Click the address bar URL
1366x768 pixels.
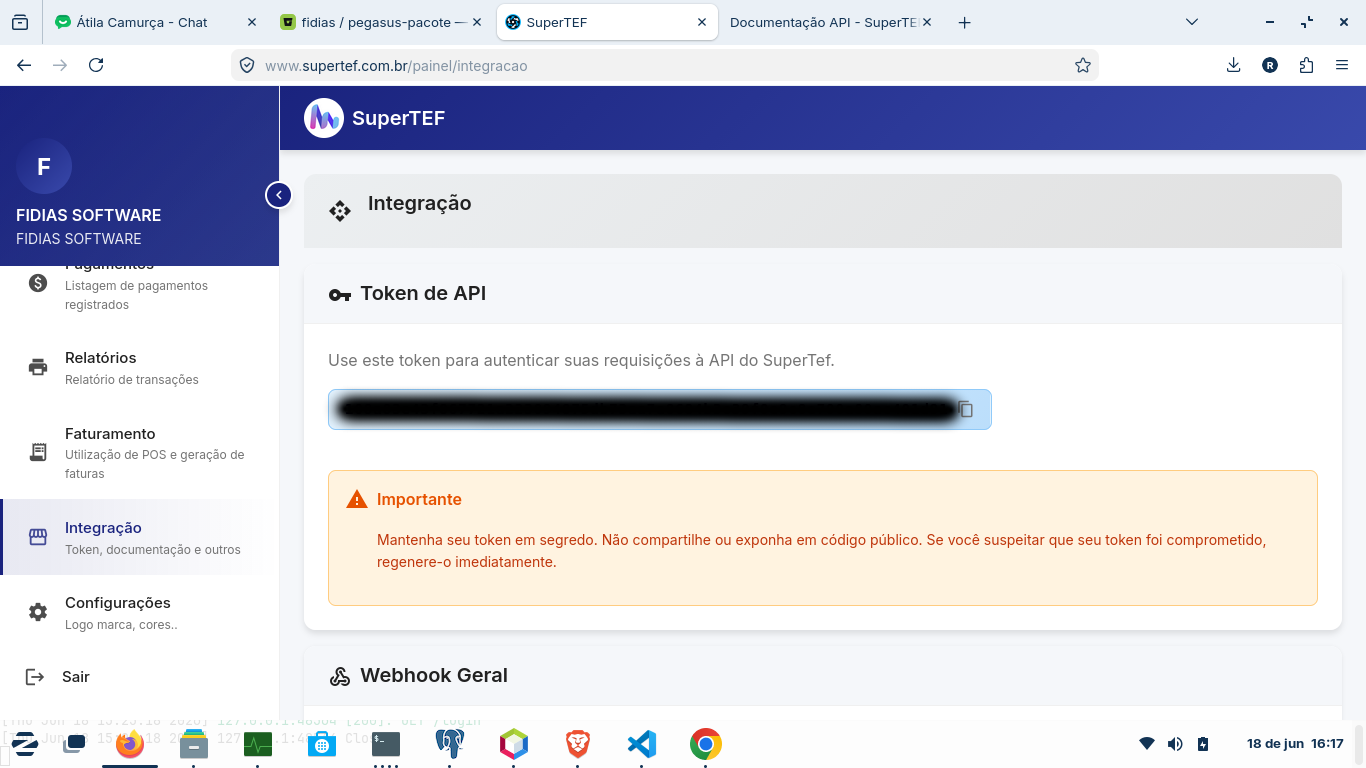click(396, 66)
